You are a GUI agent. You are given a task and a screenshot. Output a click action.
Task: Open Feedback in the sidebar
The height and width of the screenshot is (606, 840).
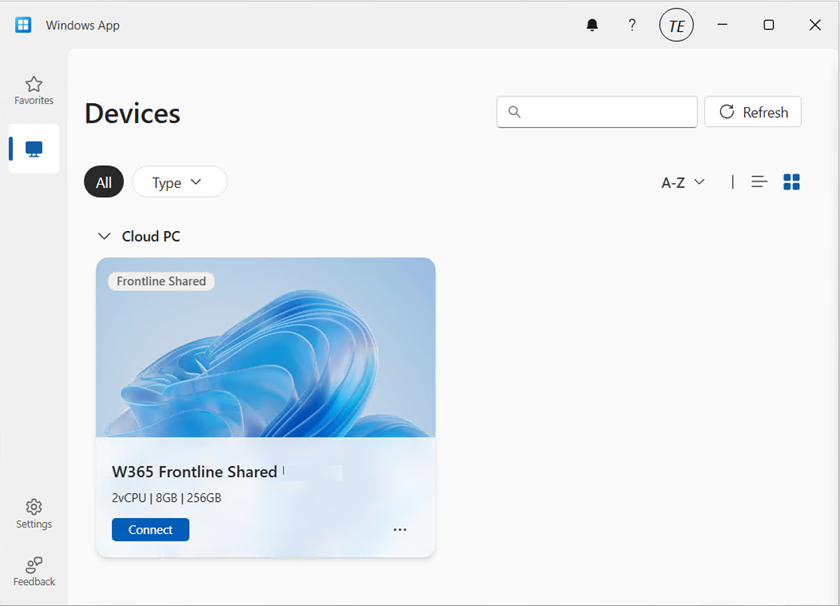tap(34, 571)
